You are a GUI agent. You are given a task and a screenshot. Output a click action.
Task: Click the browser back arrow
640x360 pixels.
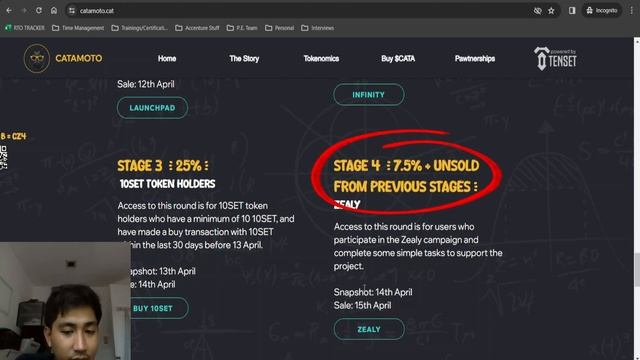(9, 11)
